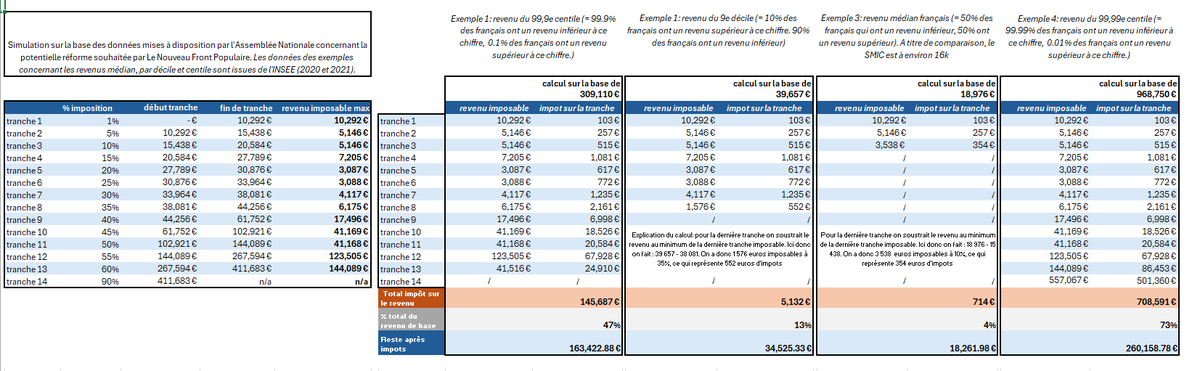Image resolution: width=1200 pixels, height=371 pixels.
Task: Select the 9e décile example description
Action: 719,31
